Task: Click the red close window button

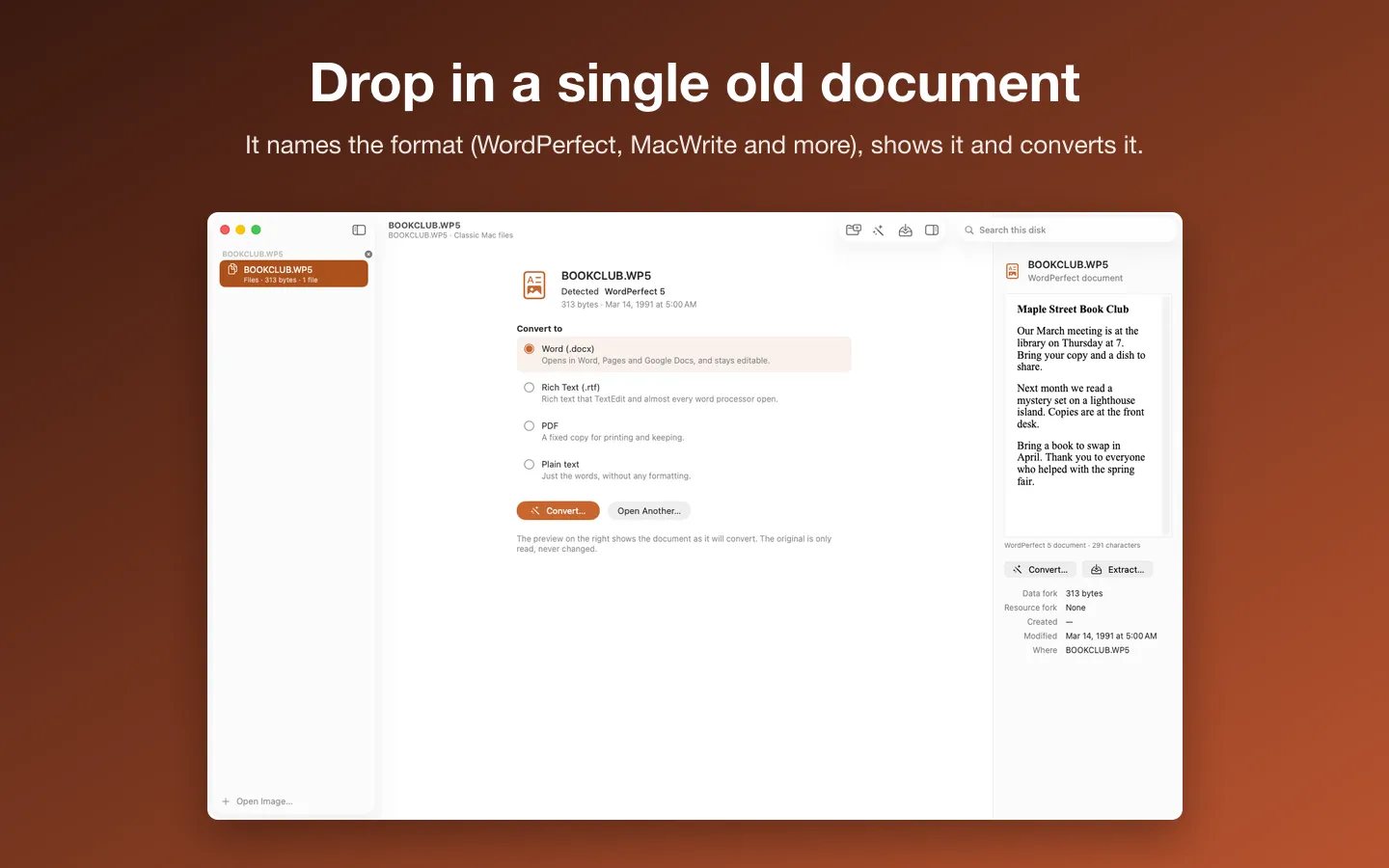Action: point(225,230)
